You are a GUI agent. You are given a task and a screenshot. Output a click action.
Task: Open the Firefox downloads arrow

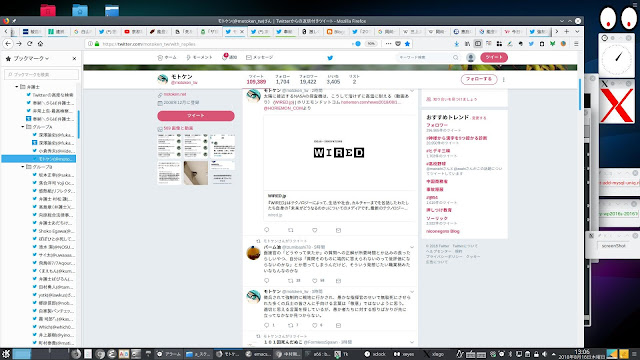point(456,44)
